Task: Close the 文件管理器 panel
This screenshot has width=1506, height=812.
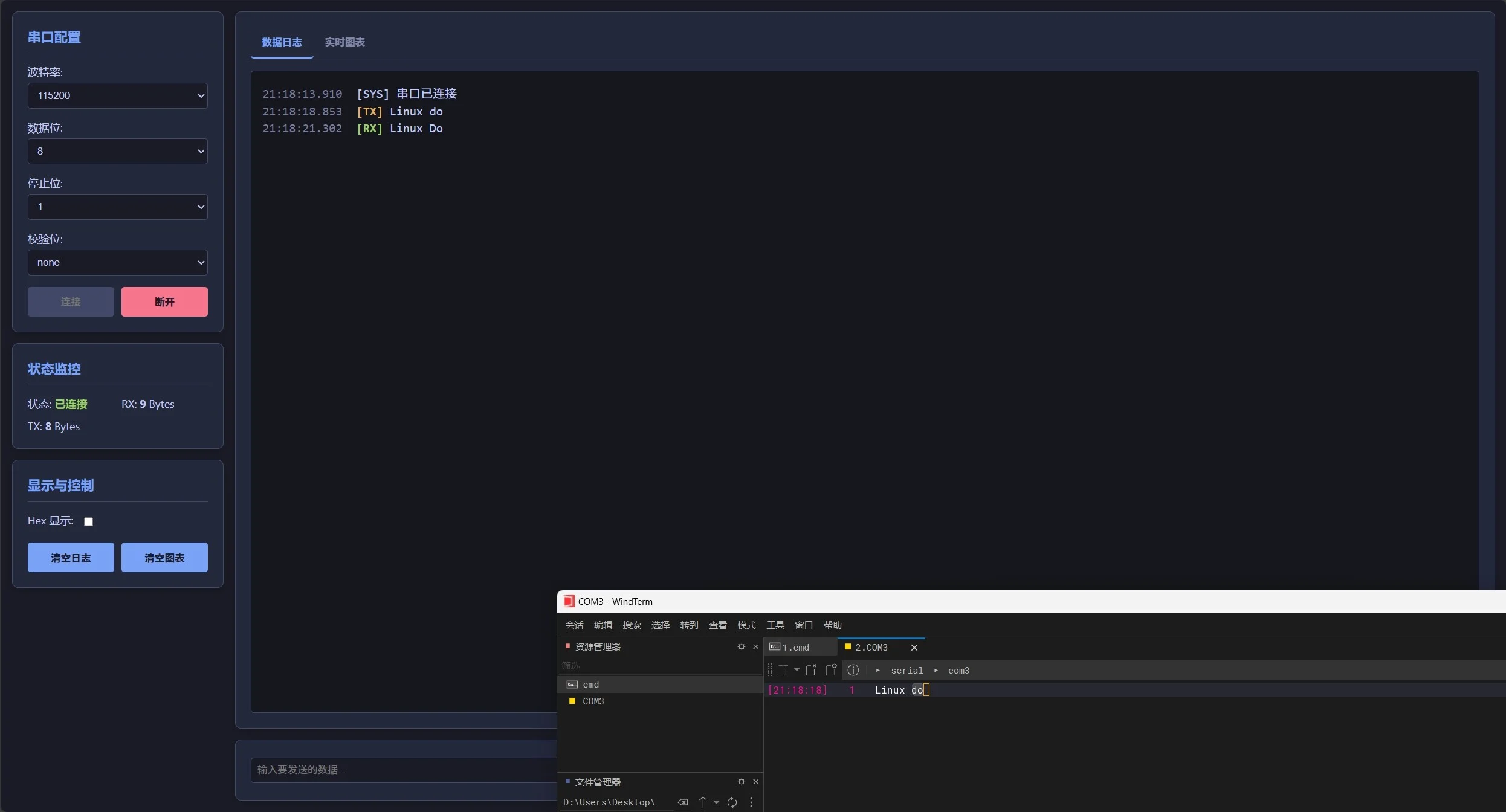Action: pyautogui.click(x=755, y=782)
